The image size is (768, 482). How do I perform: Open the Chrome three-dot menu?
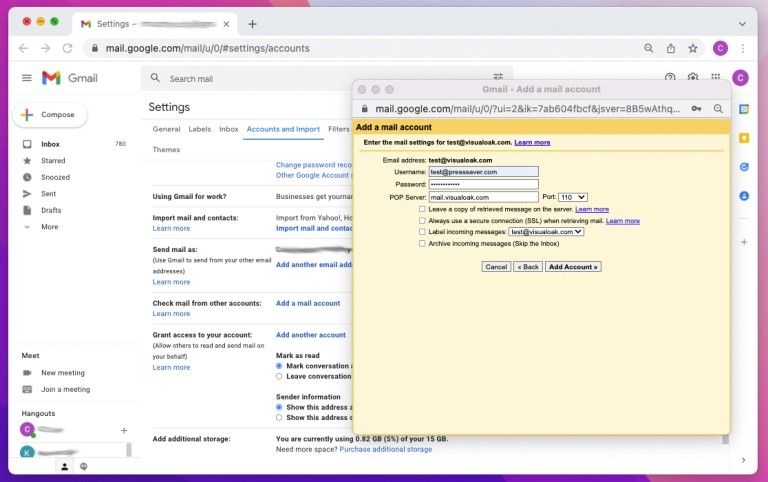[x=743, y=48]
